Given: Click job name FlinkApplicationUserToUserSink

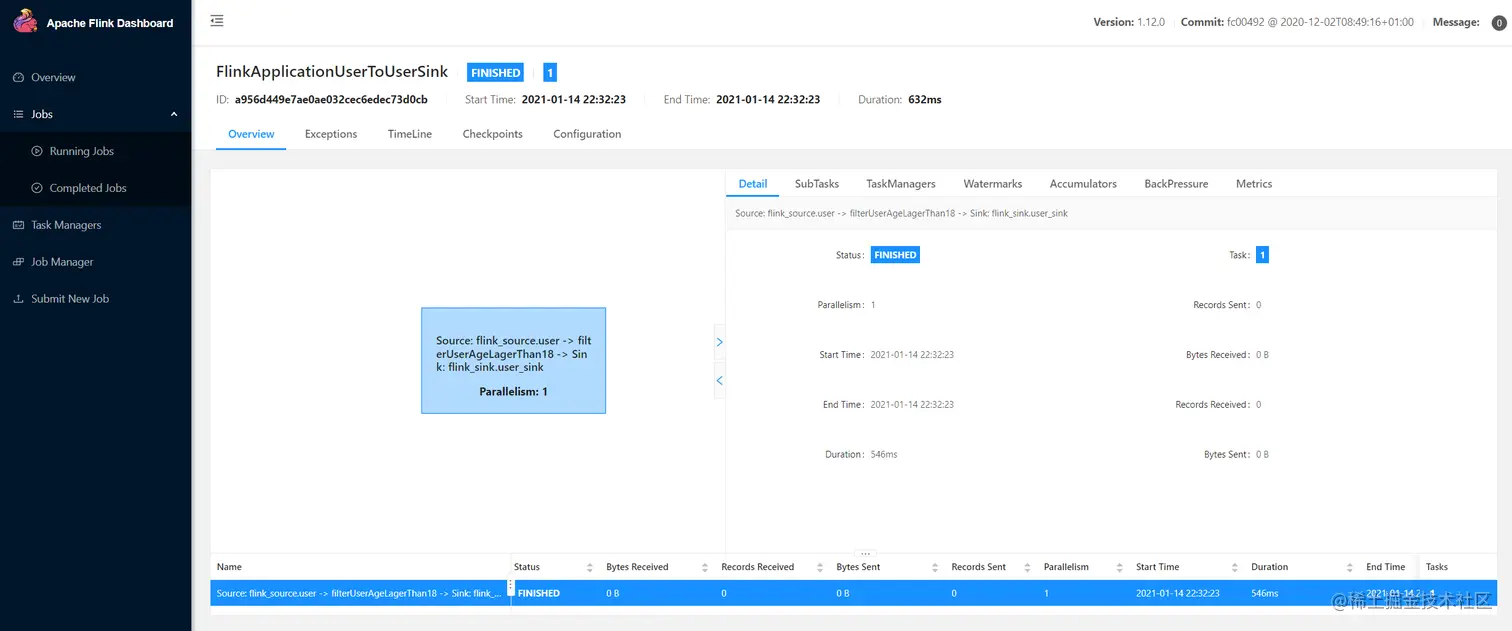Looking at the screenshot, I should pos(332,72).
